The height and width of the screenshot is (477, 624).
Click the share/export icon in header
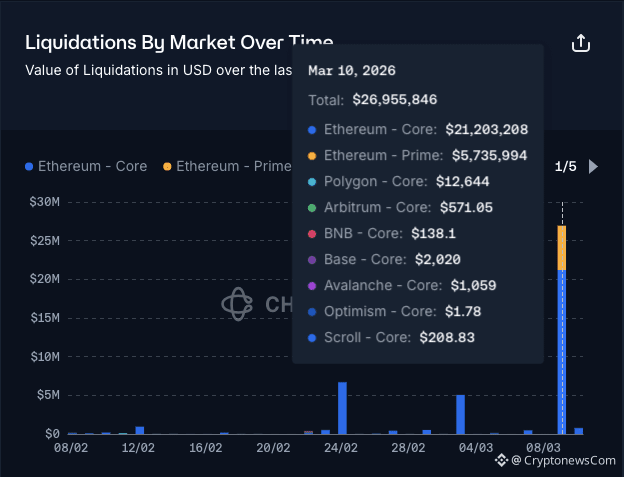(x=581, y=43)
